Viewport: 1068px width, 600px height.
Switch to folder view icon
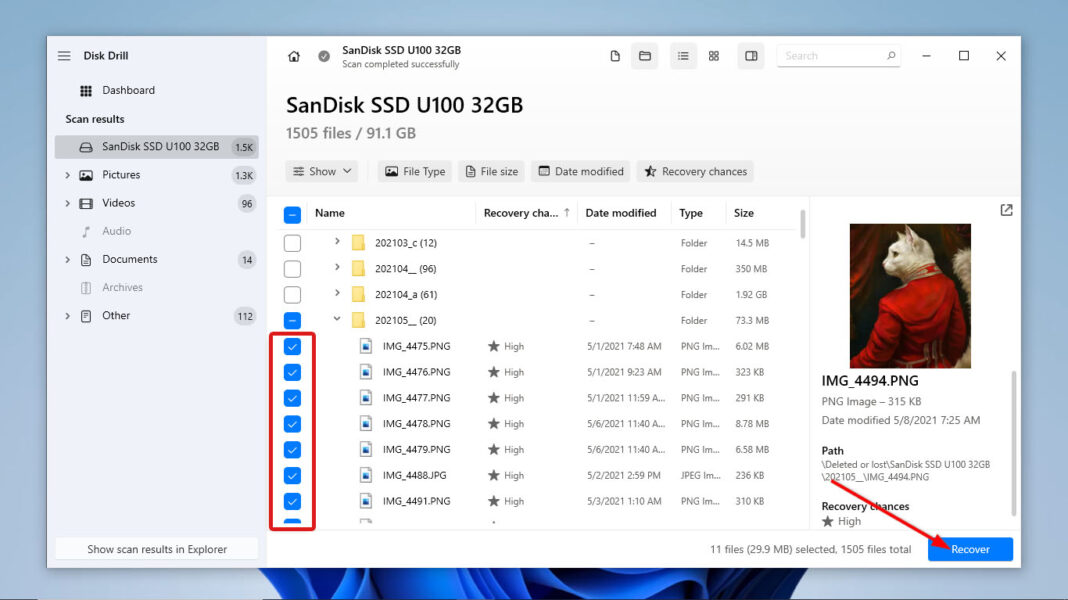tap(645, 56)
